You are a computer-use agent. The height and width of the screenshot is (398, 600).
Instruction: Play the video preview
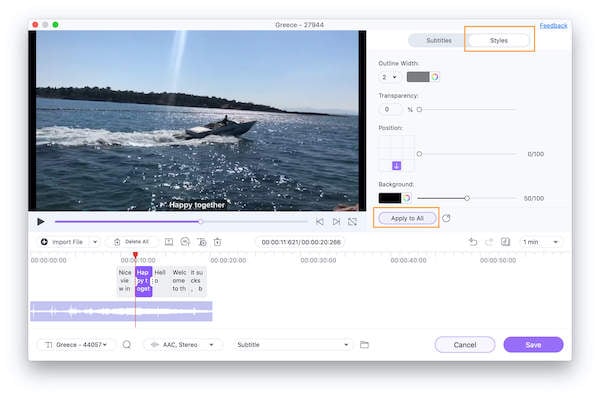[41, 222]
